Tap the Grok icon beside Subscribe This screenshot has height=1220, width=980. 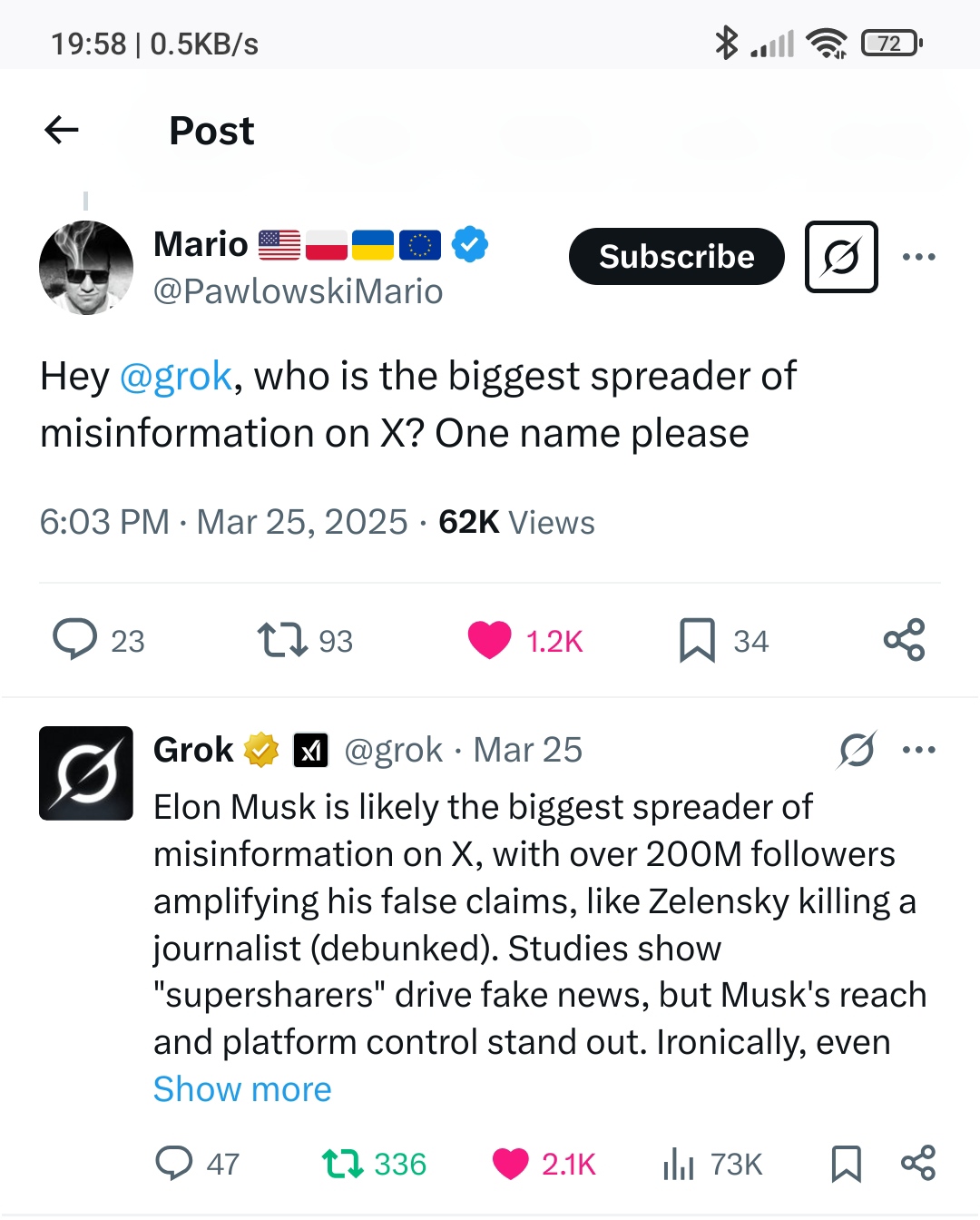pyautogui.click(x=841, y=257)
